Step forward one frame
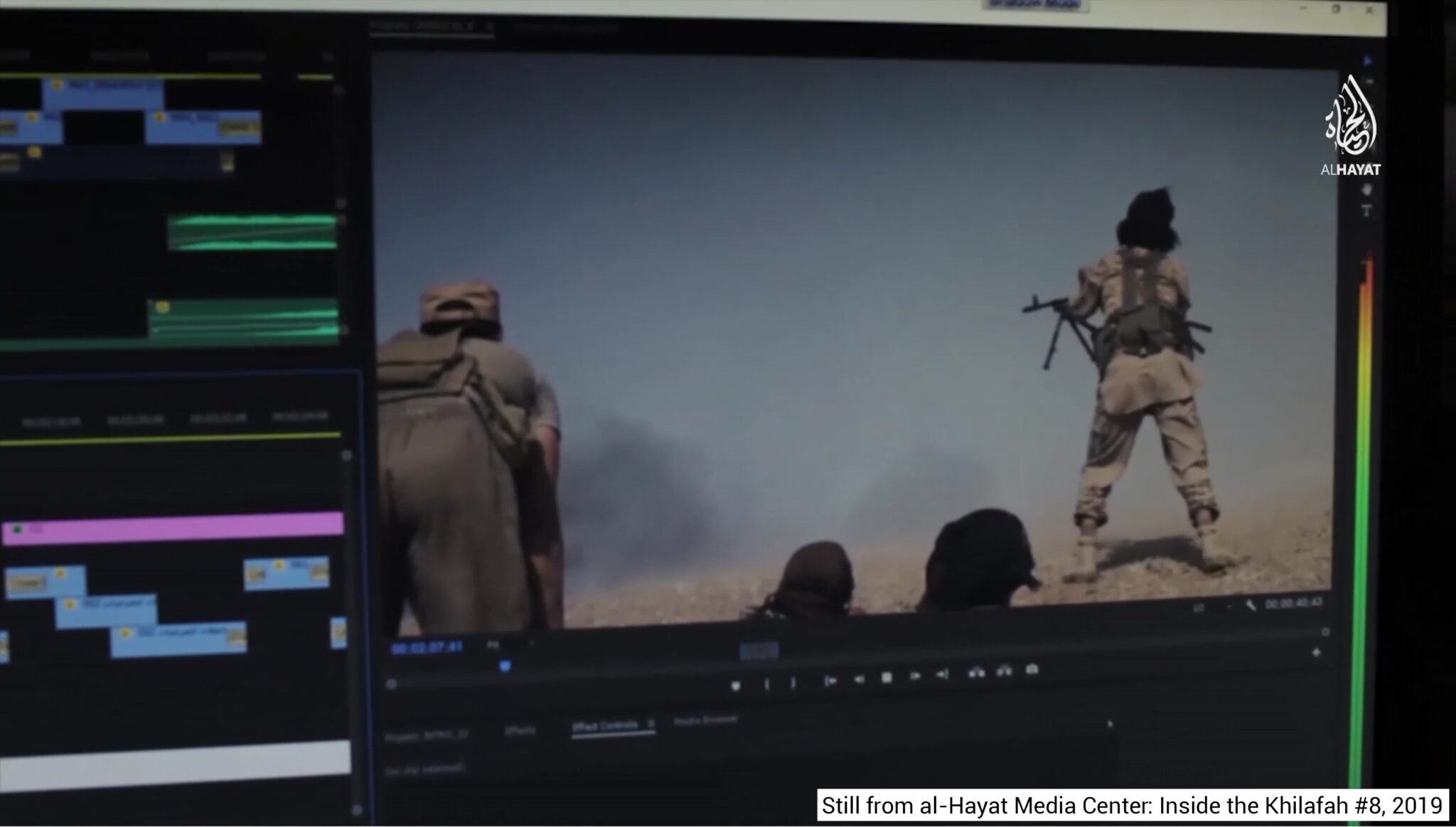1456x827 pixels. (x=915, y=676)
